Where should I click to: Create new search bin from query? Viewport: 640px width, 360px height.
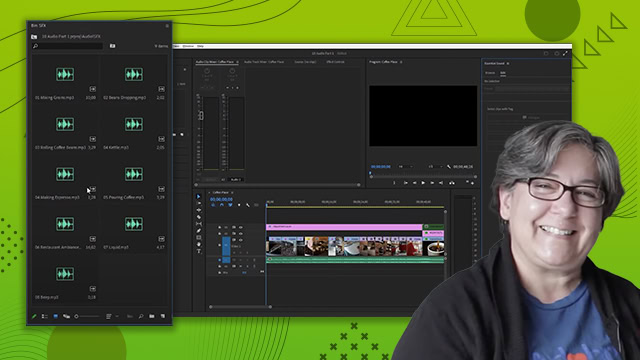click(112, 46)
